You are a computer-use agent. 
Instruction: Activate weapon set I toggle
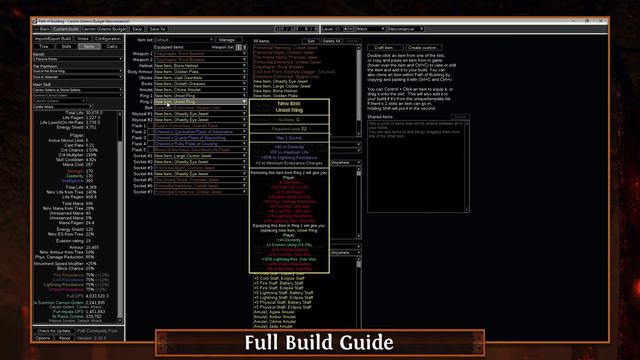[x=239, y=47]
